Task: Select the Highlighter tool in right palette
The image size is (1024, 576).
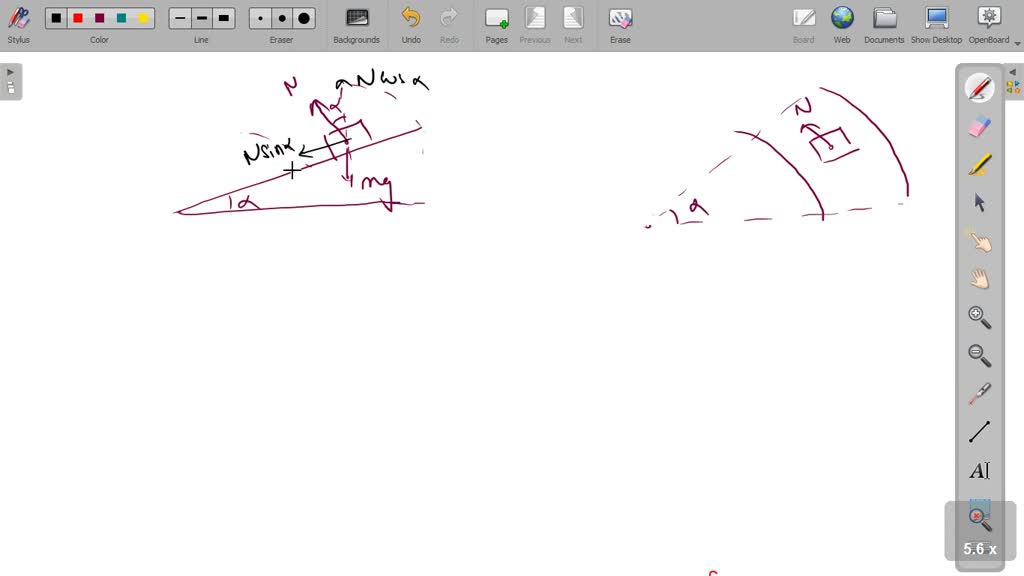Action: [x=979, y=164]
